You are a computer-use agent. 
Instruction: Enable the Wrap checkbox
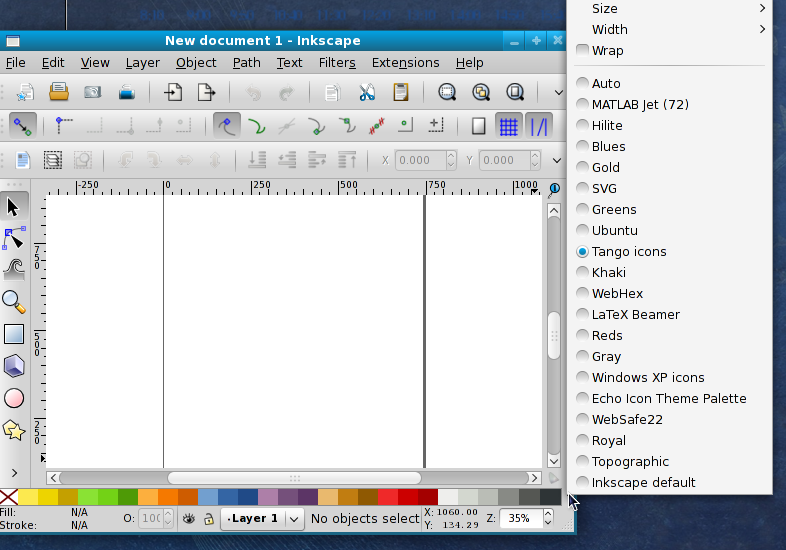pyautogui.click(x=582, y=51)
